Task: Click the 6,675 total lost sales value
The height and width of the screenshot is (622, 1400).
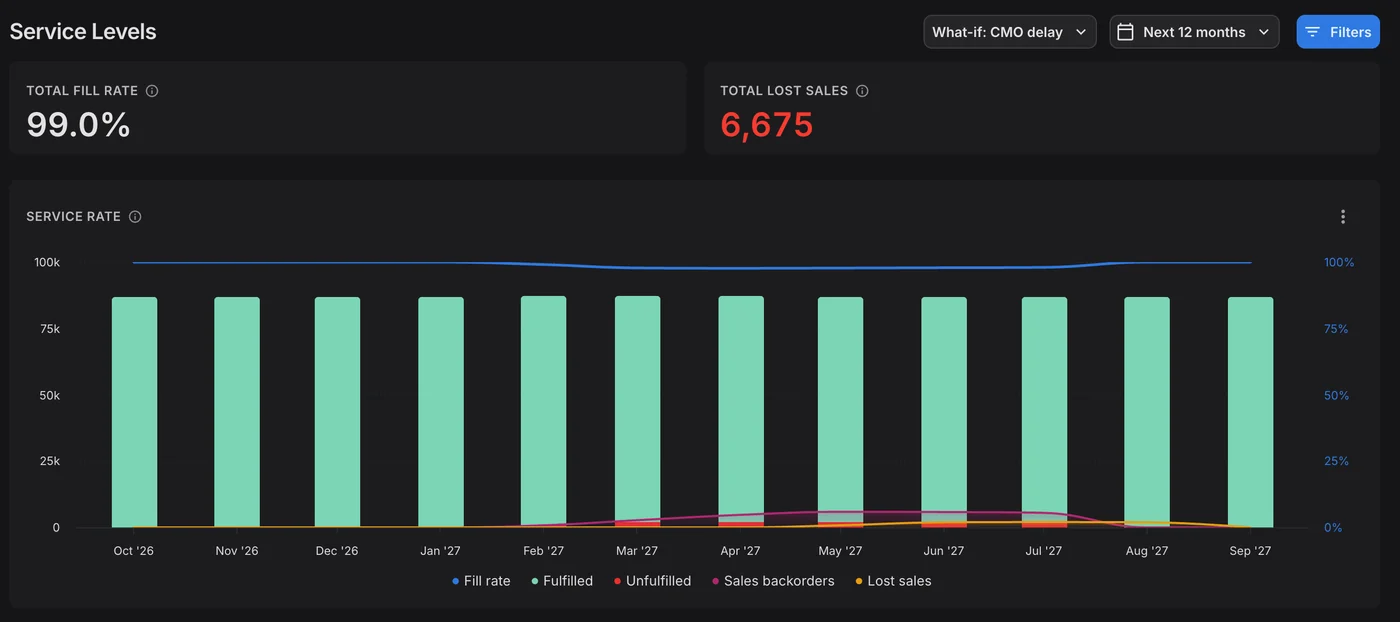Action: tap(767, 125)
